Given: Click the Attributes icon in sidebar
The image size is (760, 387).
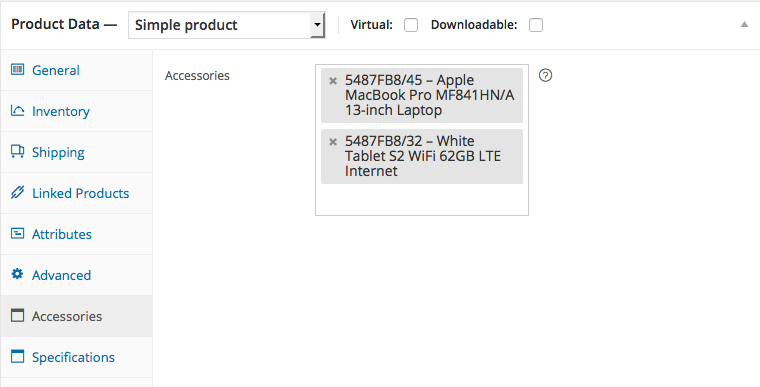Looking at the screenshot, I should point(17,233).
